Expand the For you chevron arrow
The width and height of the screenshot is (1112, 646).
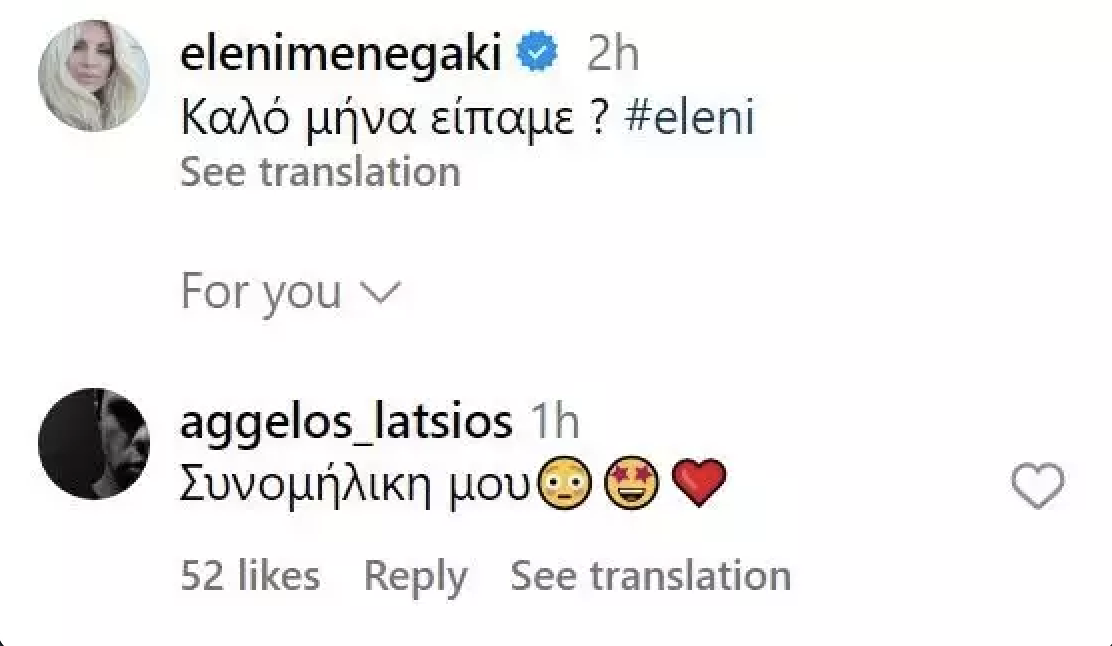click(380, 293)
